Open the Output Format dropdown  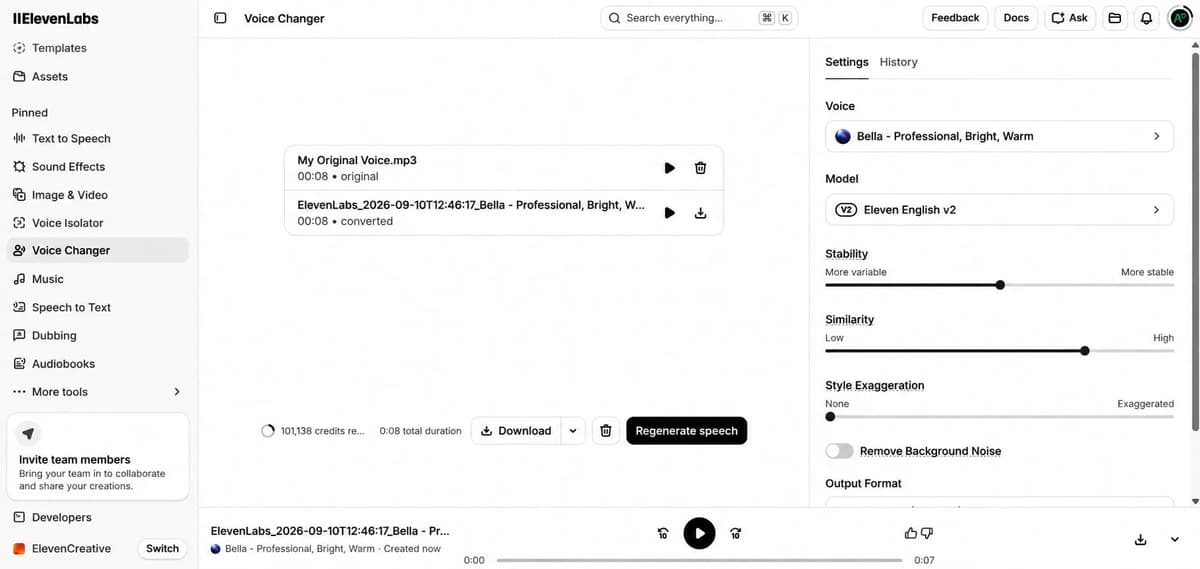point(999,501)
